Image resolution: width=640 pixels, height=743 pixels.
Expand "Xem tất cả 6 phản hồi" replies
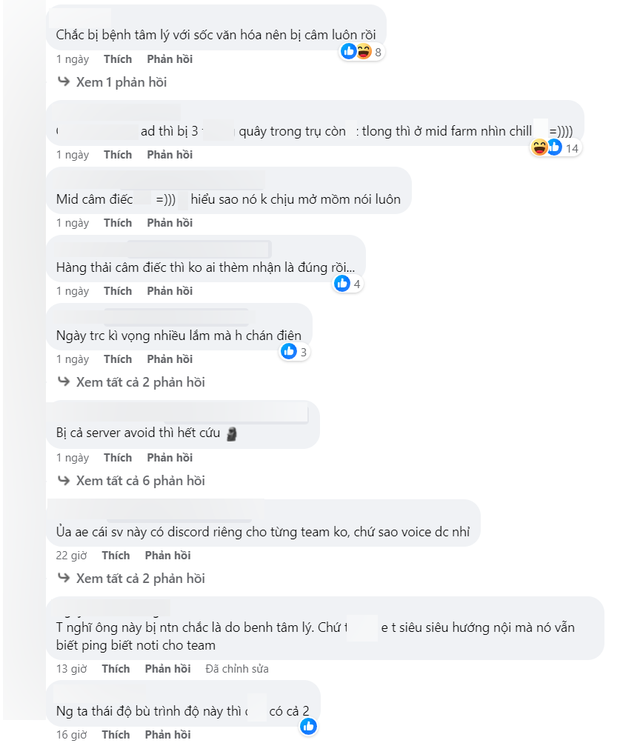pyautogui.click(x=140, y=481)
